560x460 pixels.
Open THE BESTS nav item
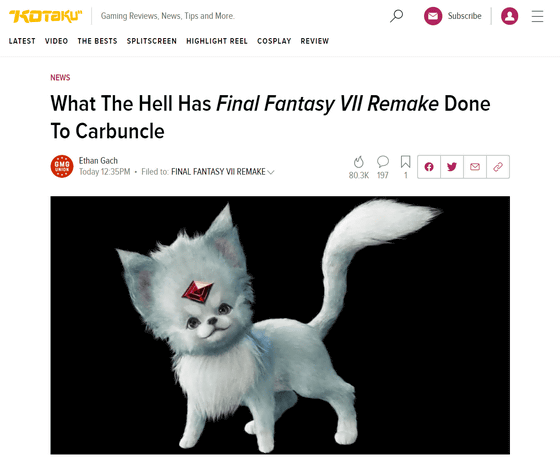(98, 41)
